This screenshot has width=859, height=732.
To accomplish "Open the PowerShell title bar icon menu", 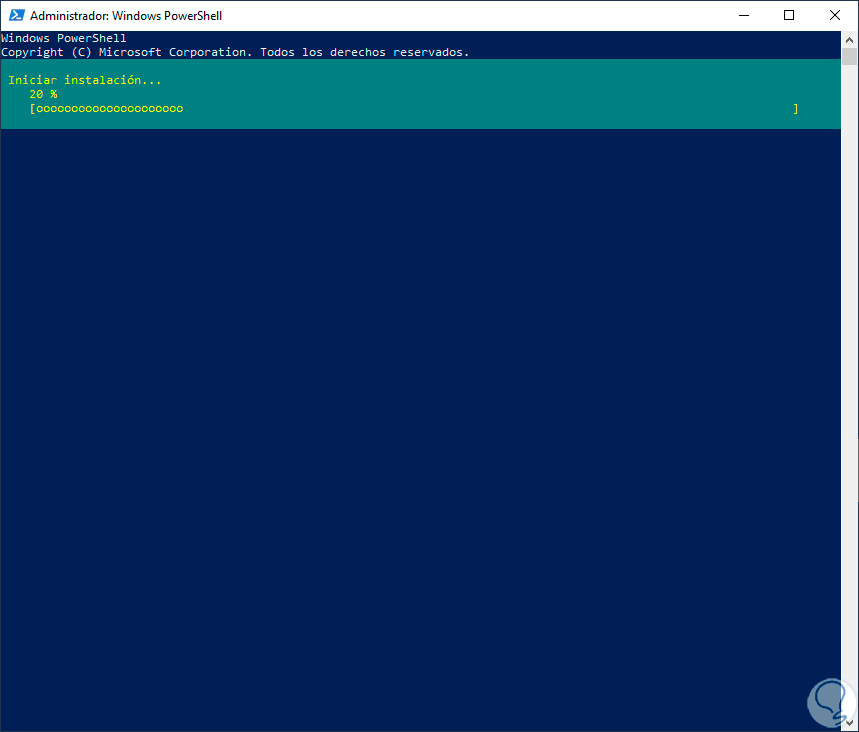I will (x=16, y=15).
